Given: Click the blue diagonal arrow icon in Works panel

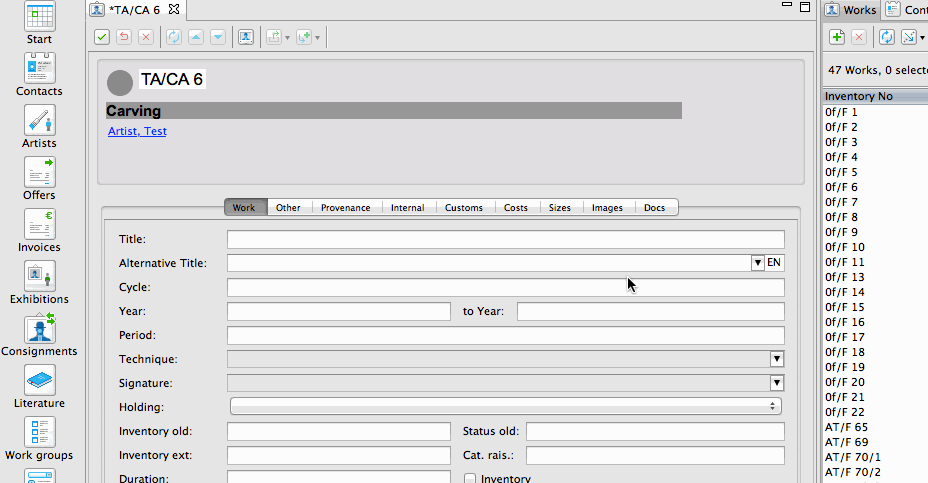Looking at the screenshot, I should (x=908, y=37).
